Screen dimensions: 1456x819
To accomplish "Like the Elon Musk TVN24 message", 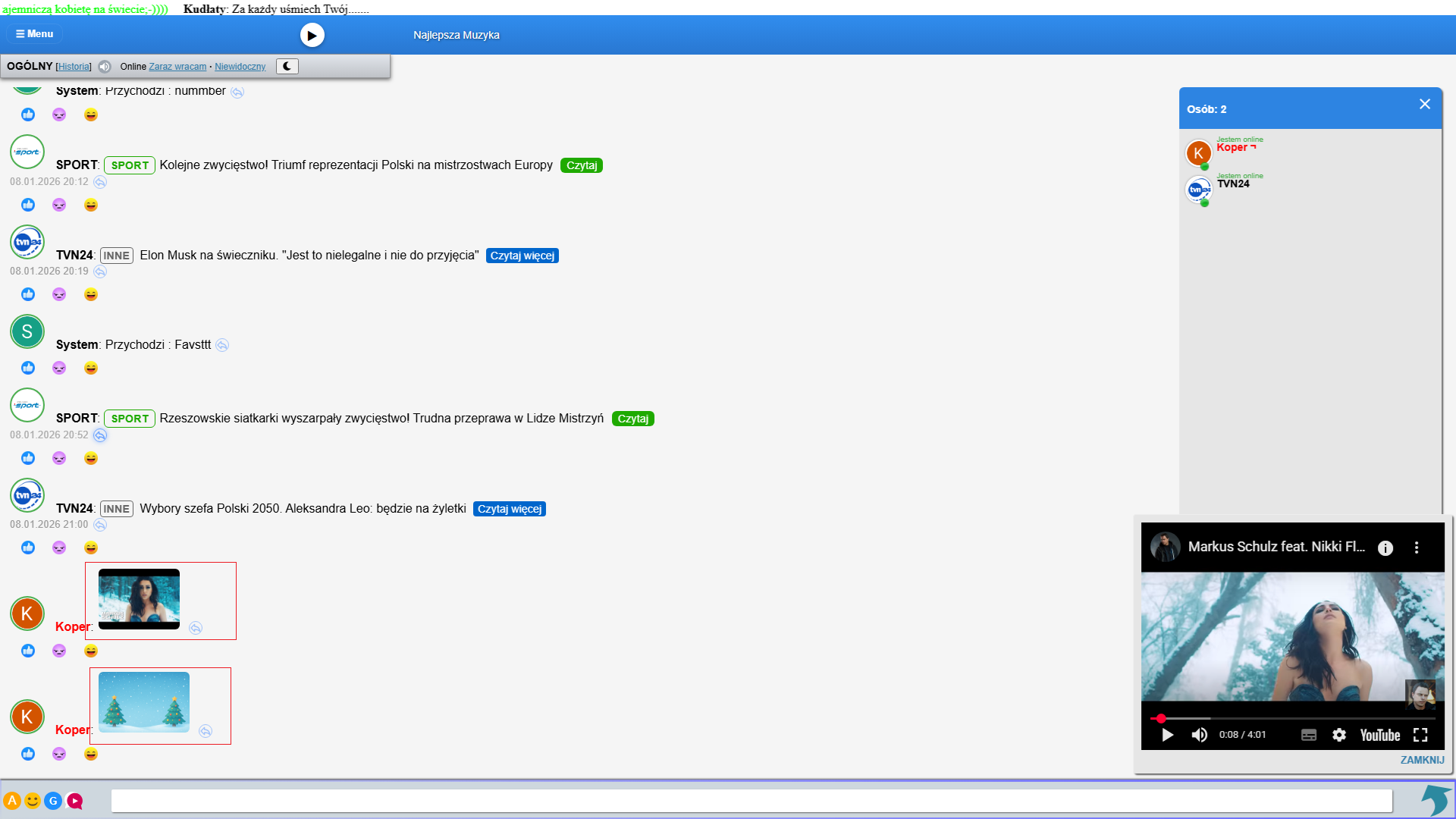I will (28, 294).
